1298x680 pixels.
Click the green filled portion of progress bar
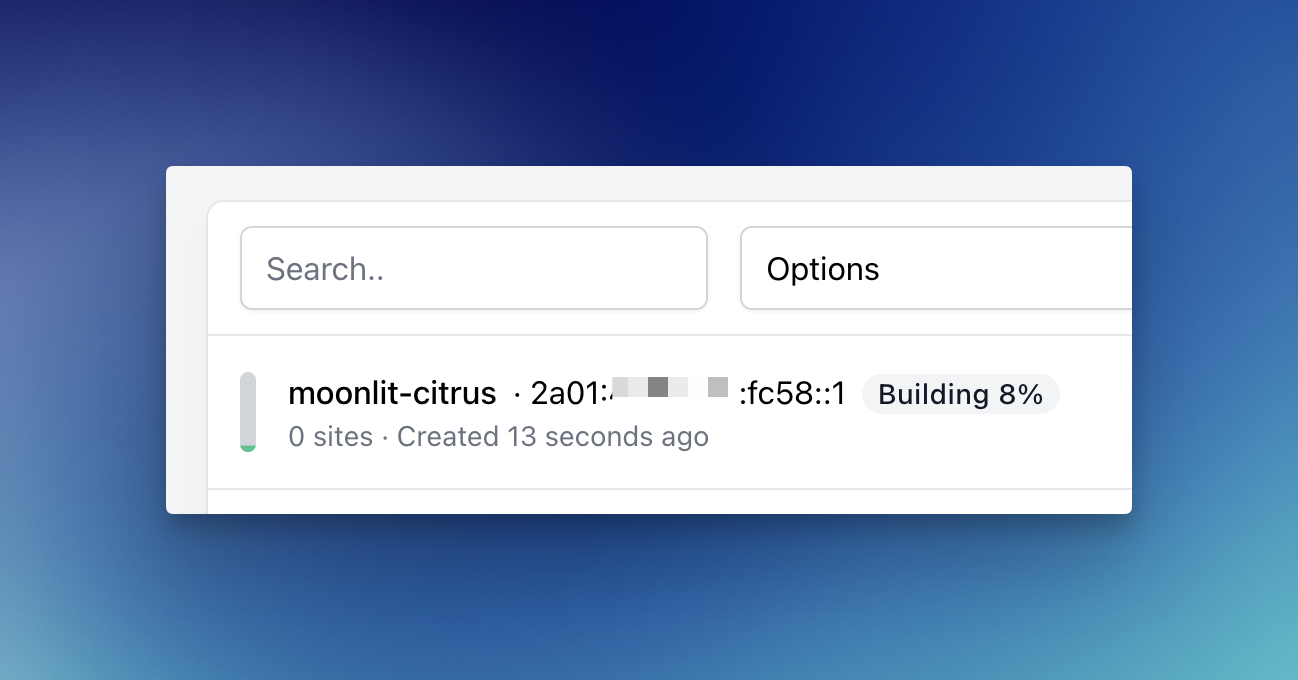[248, 449]
